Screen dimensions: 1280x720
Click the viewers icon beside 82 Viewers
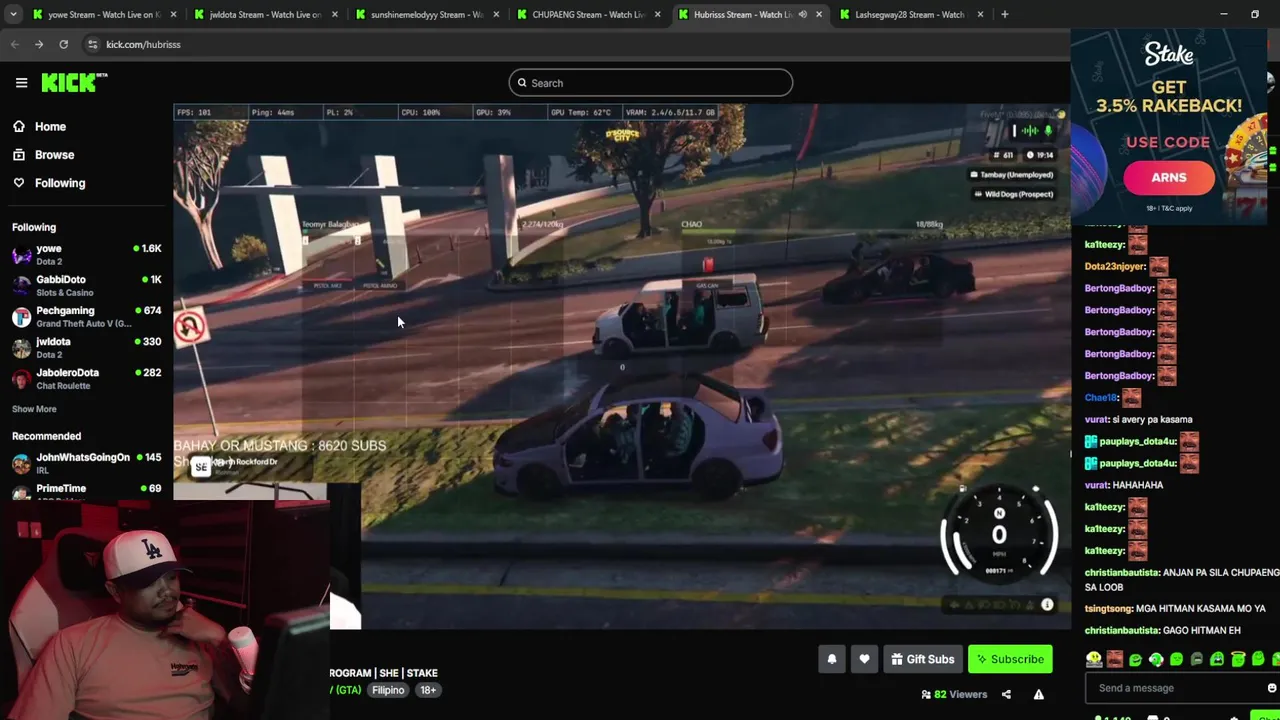(x=925, y=694)
